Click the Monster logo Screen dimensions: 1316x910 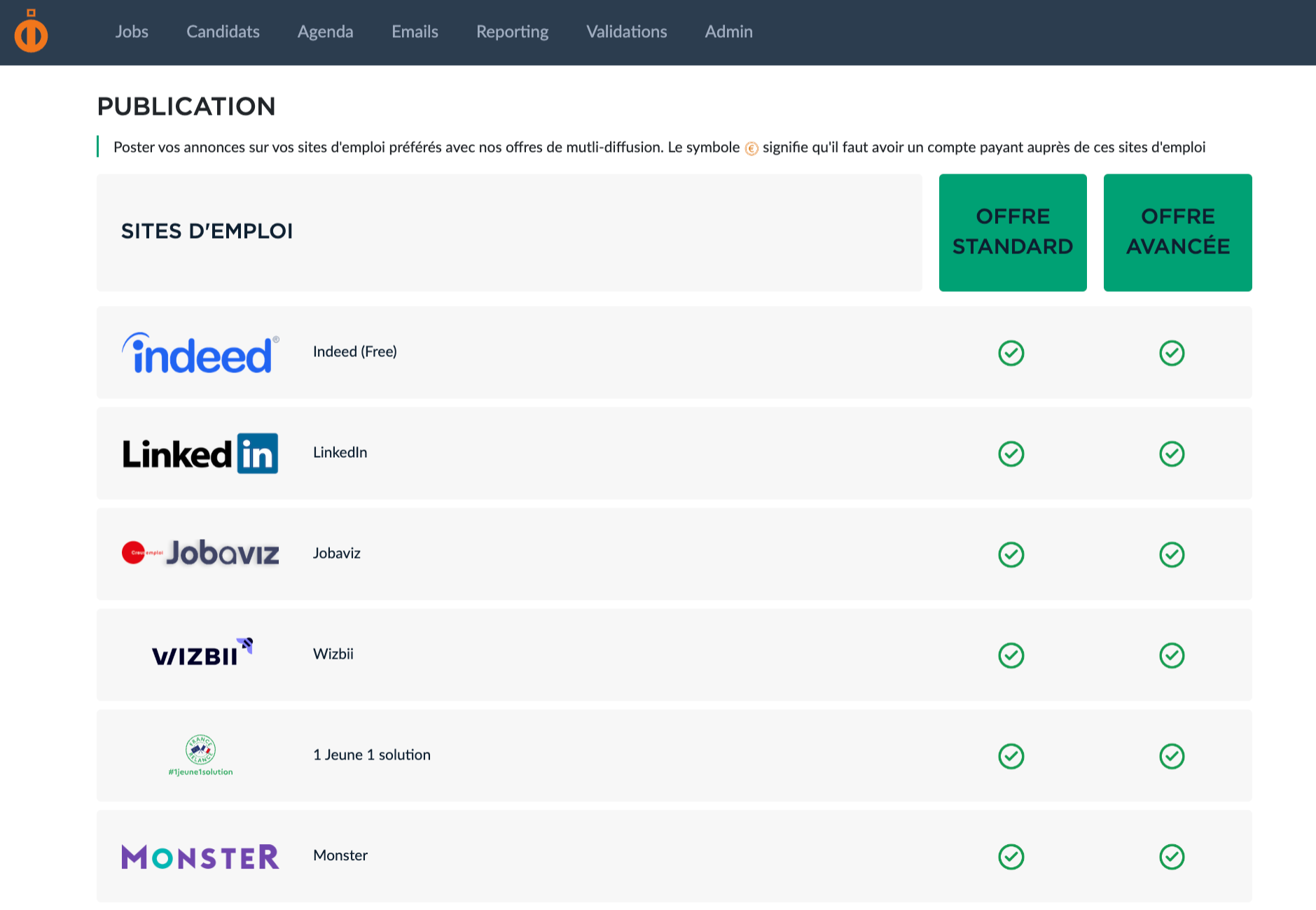200,857
